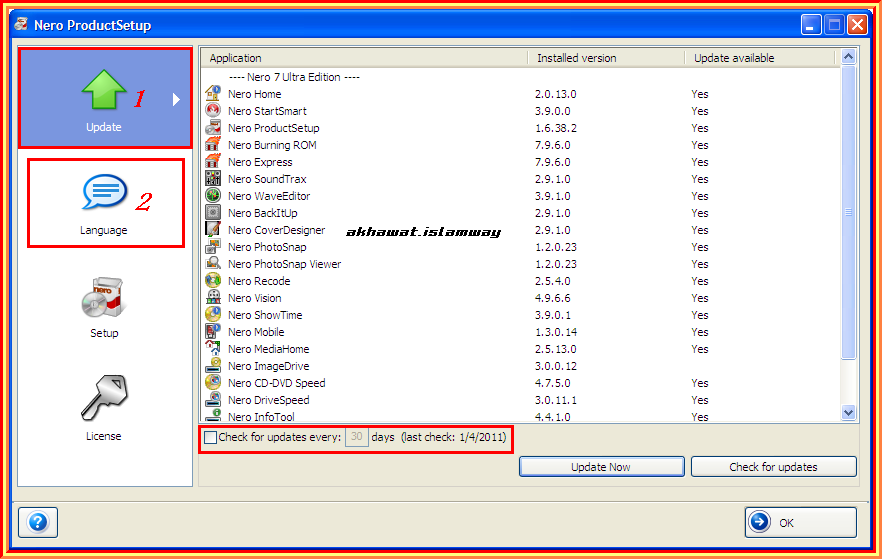882x559 pixels.
Task: Click the Nero DriveSpeed row icon
Action: pyautogui.click(x=213, y=399)
